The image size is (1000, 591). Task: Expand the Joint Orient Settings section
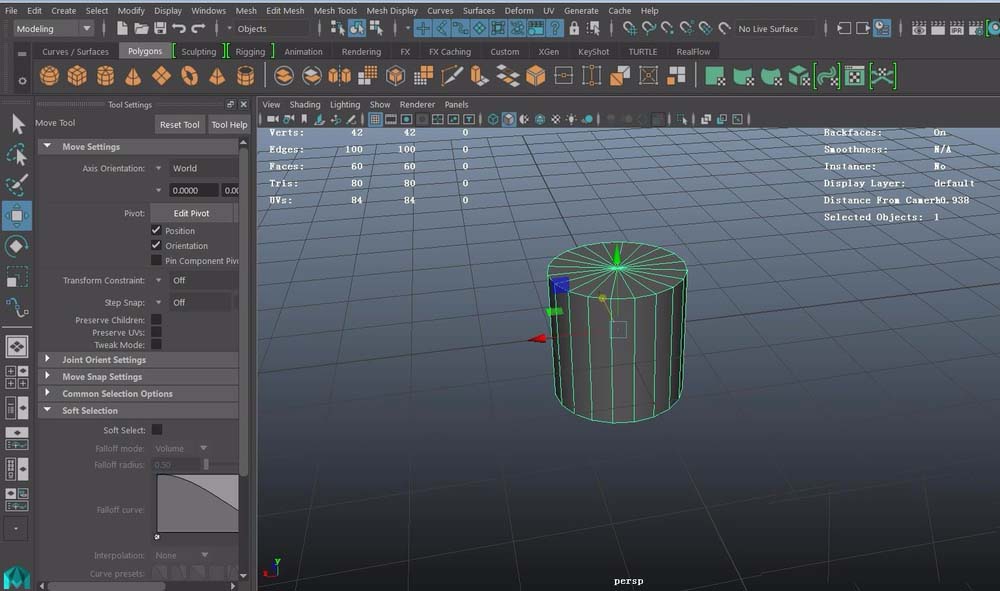[x=47, y=360]
